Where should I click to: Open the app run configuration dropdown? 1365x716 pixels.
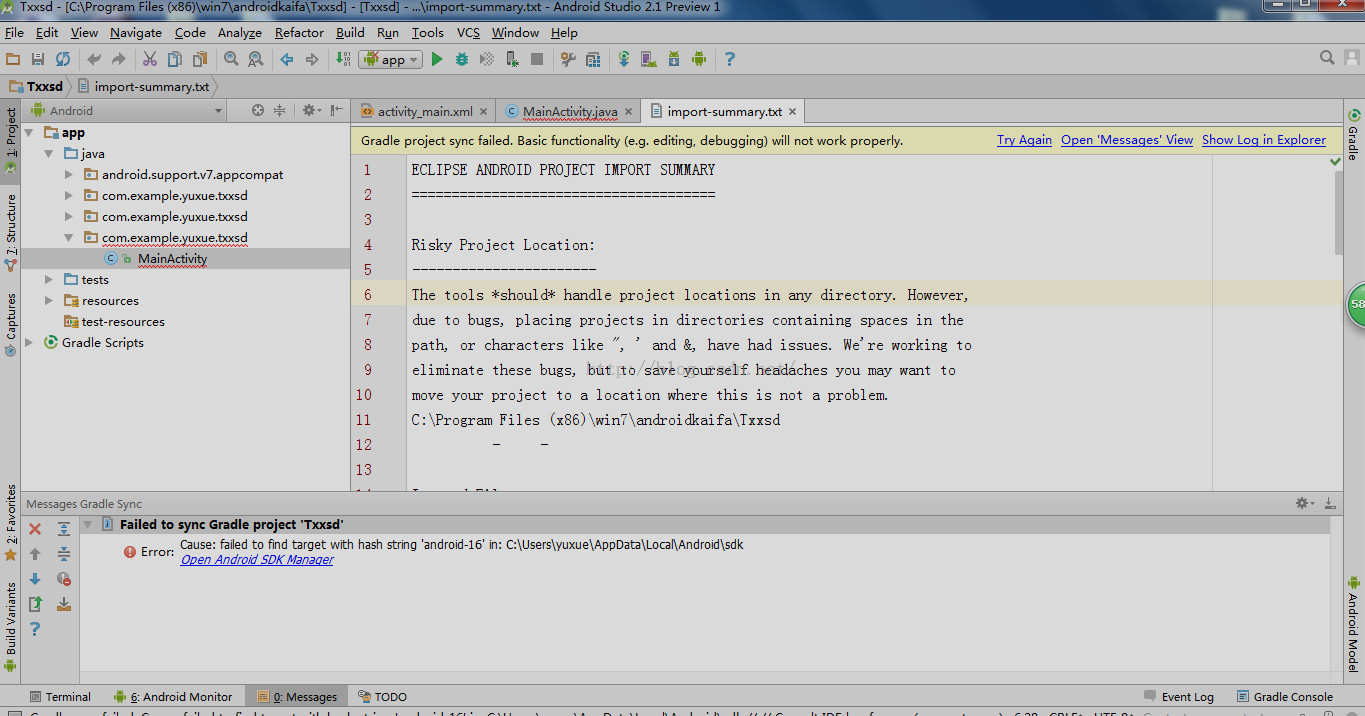390,60
